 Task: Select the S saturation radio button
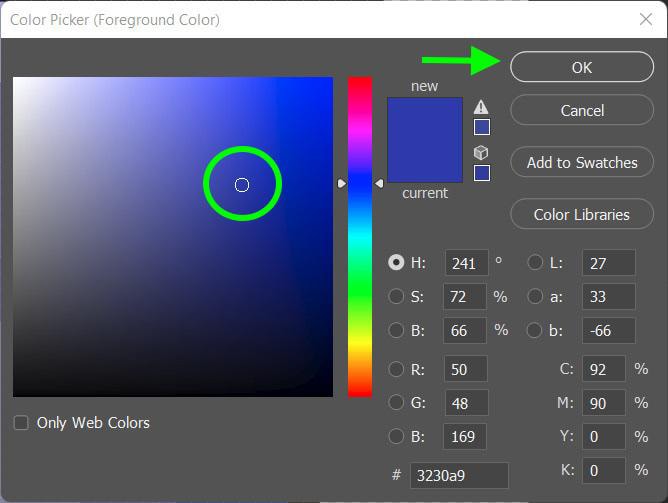pyautogui.click(x=396, y=296)
